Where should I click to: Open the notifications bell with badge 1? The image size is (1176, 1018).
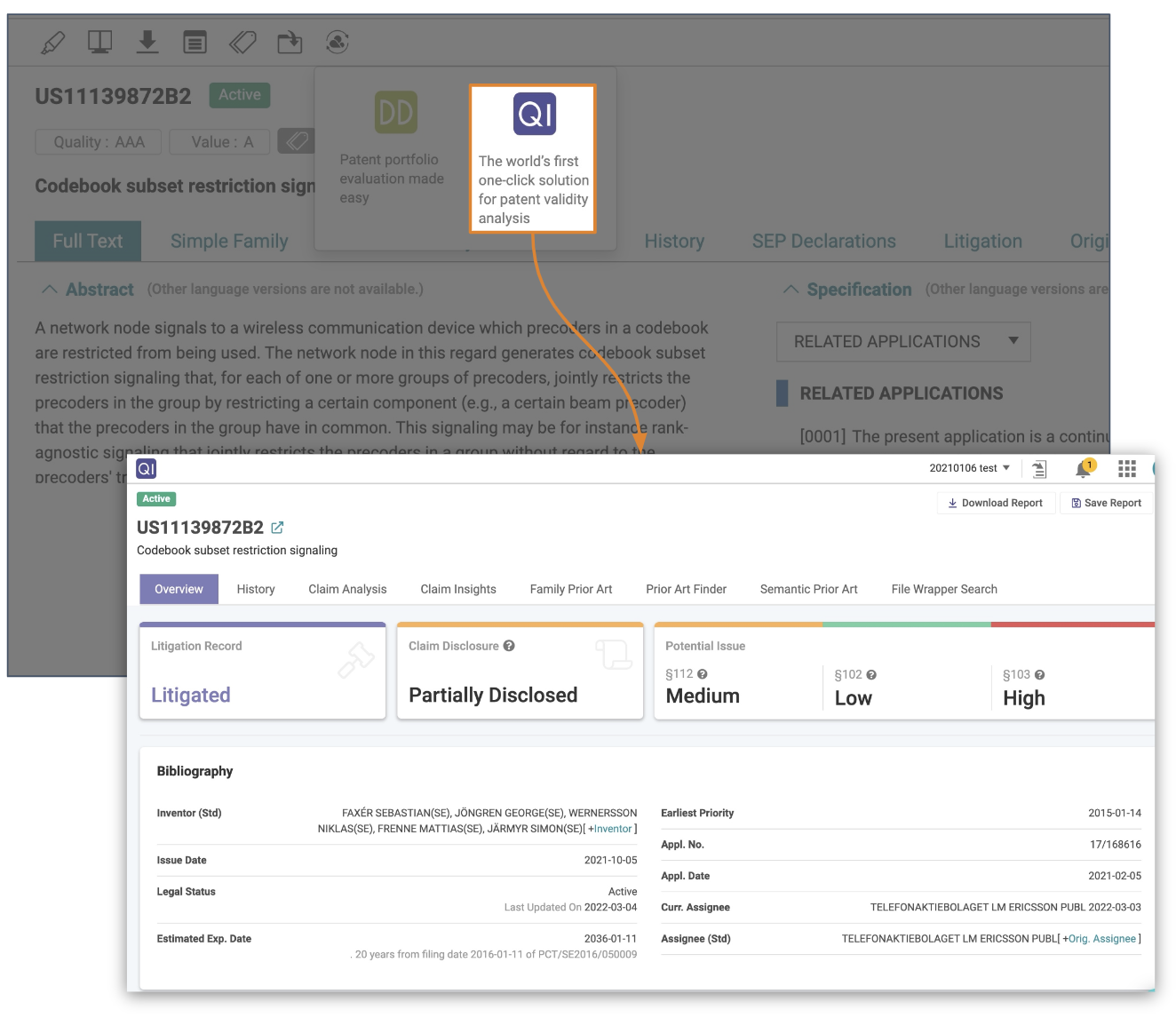(x=1084, y=468)
